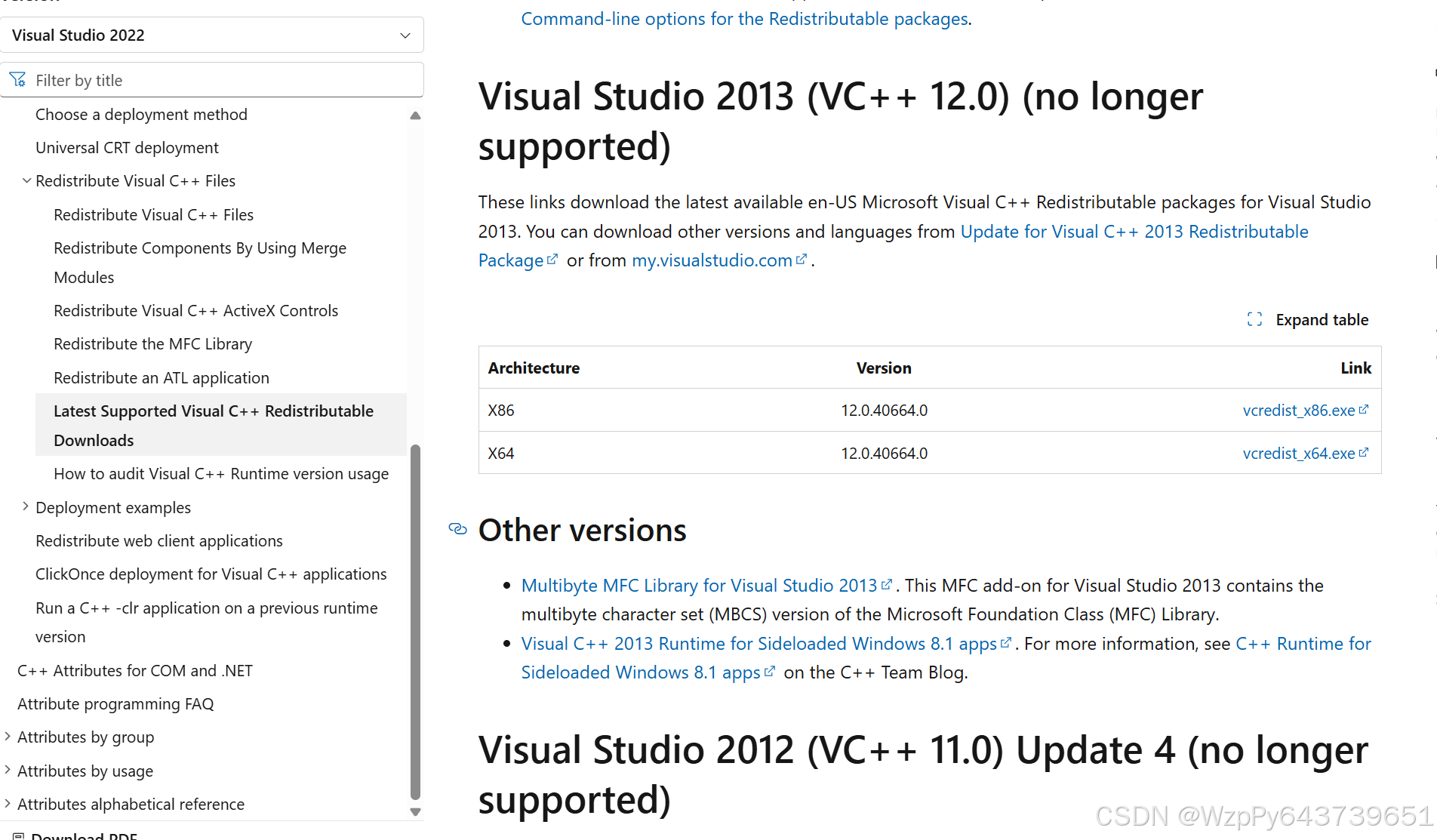Click the Version column header
The image size is (1437, 840).
coord(884,368)
